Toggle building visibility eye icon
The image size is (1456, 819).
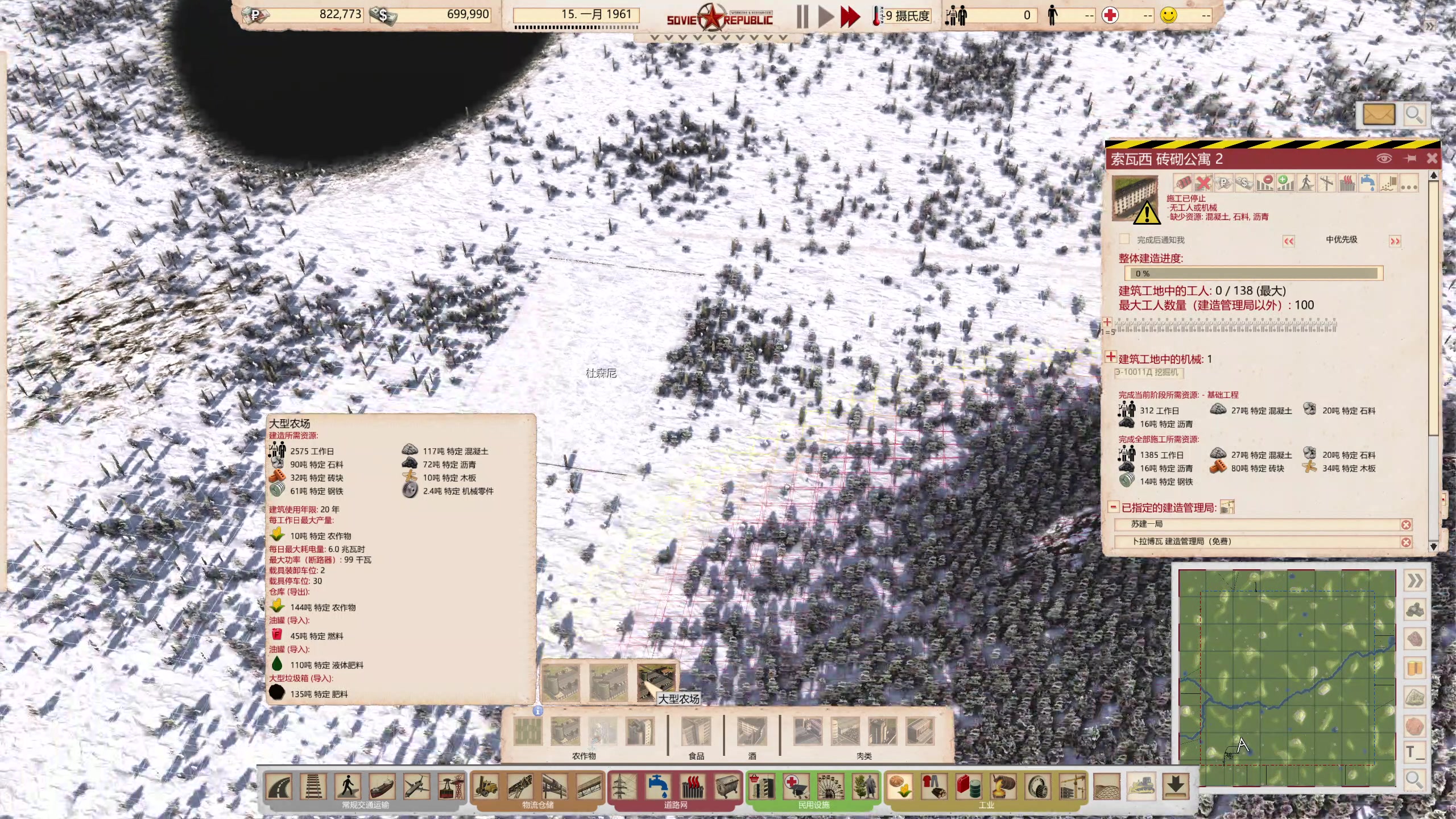(x=1384, y=159)
